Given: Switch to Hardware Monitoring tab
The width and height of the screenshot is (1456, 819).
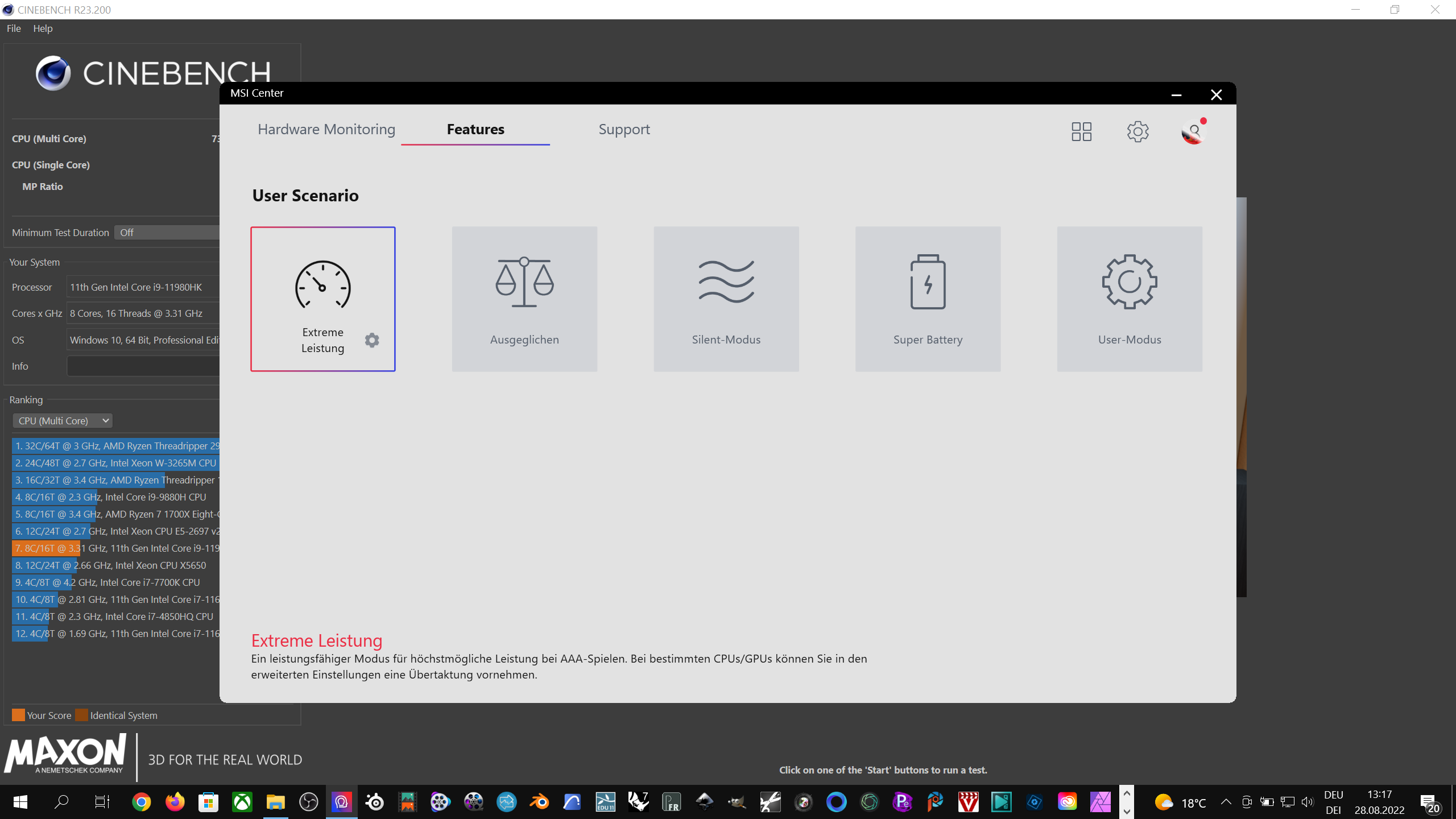Looking at the screenshot, I should click(326, 130).
